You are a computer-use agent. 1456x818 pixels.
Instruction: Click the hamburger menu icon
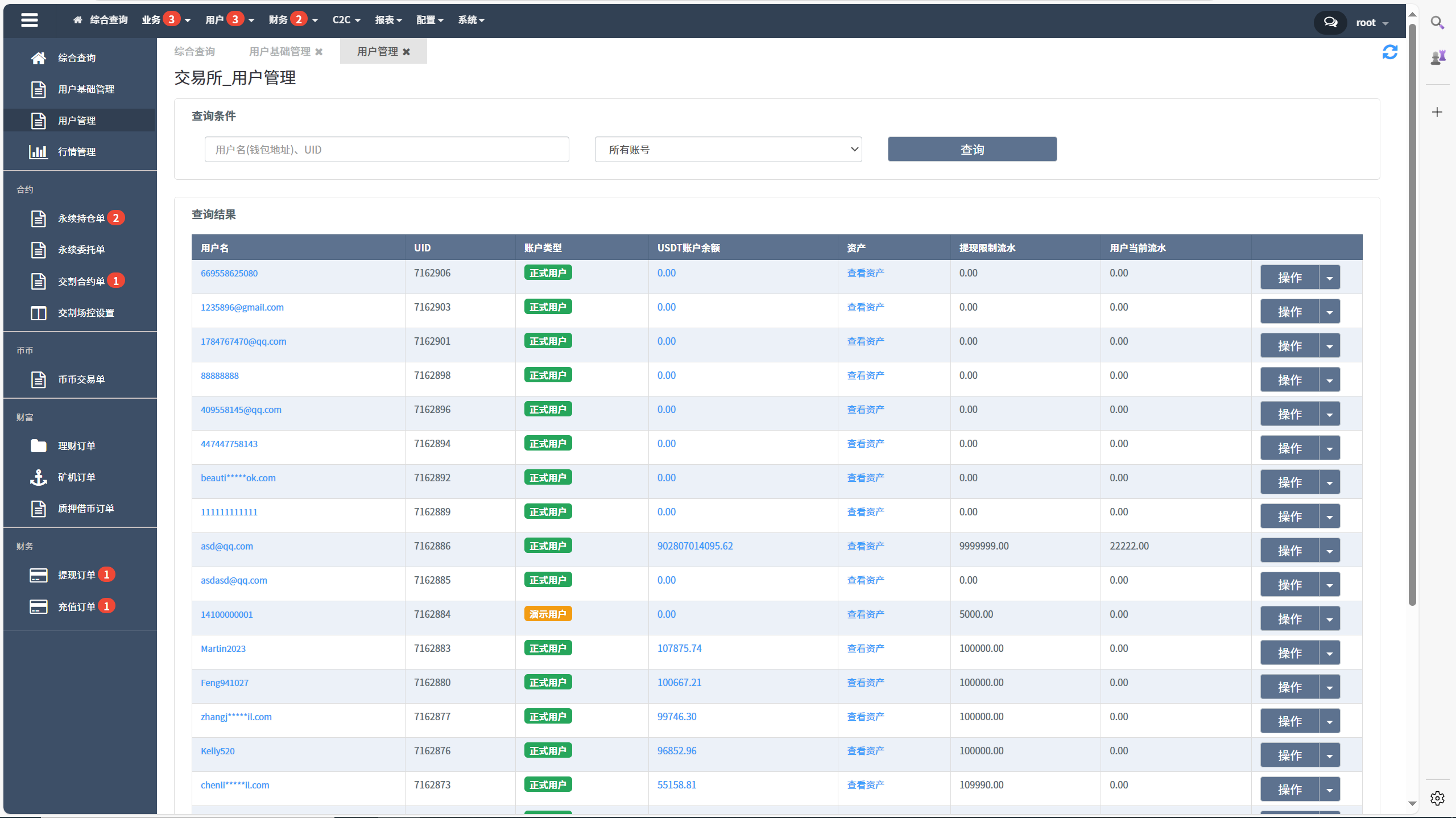pyautogui.click(x=29, y=20)
